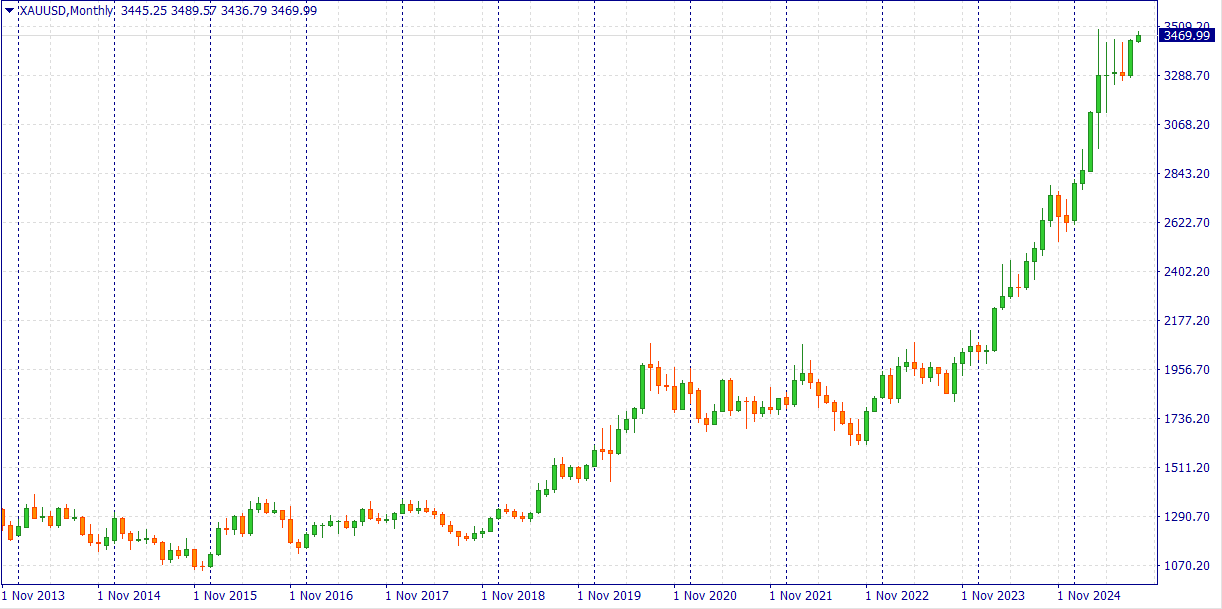
Task: Click the 1 Nov 2014 date label
Action: [129, 596]
